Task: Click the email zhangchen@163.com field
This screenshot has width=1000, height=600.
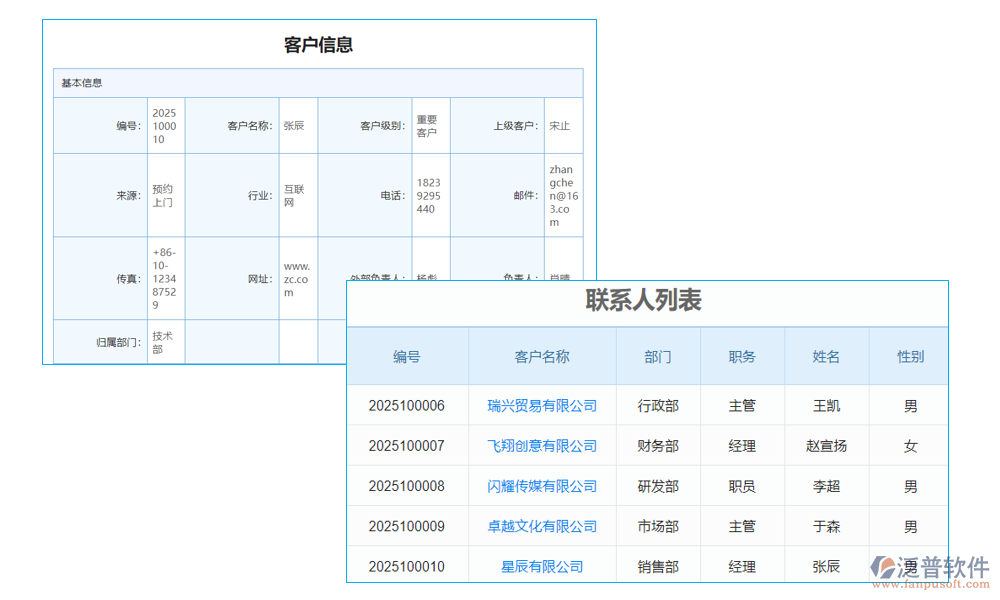Action: 562,195
